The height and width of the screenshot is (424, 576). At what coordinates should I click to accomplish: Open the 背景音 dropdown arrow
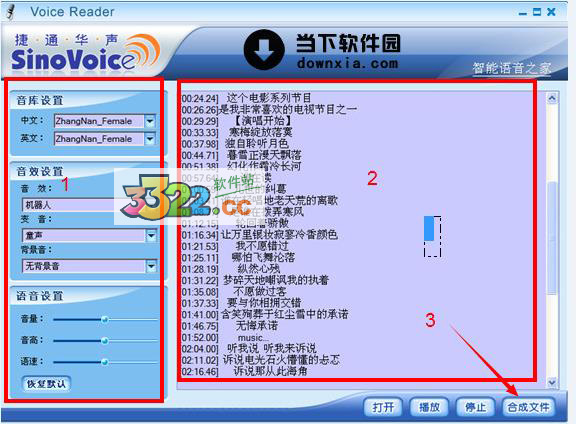point(151,266)
